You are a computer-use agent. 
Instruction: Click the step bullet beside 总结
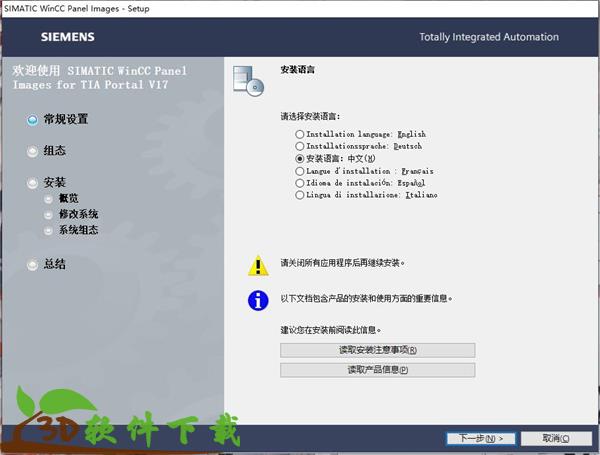tap(33, 265)
